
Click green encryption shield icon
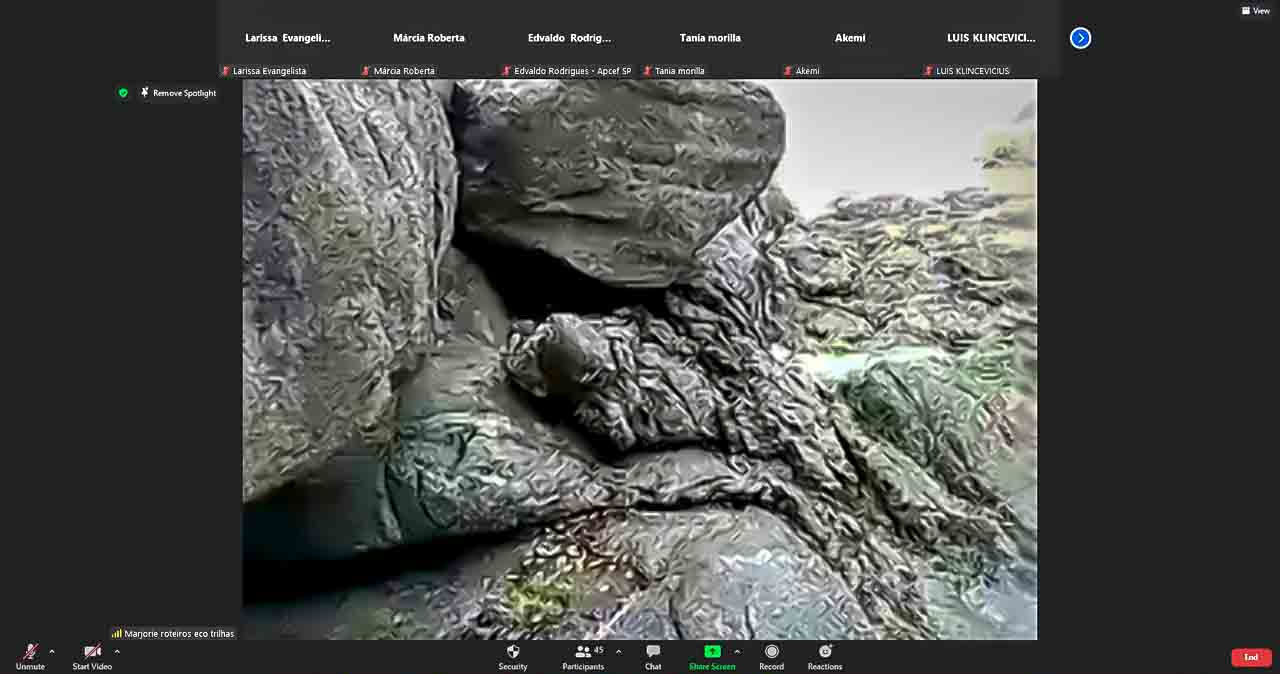(123, 93)
